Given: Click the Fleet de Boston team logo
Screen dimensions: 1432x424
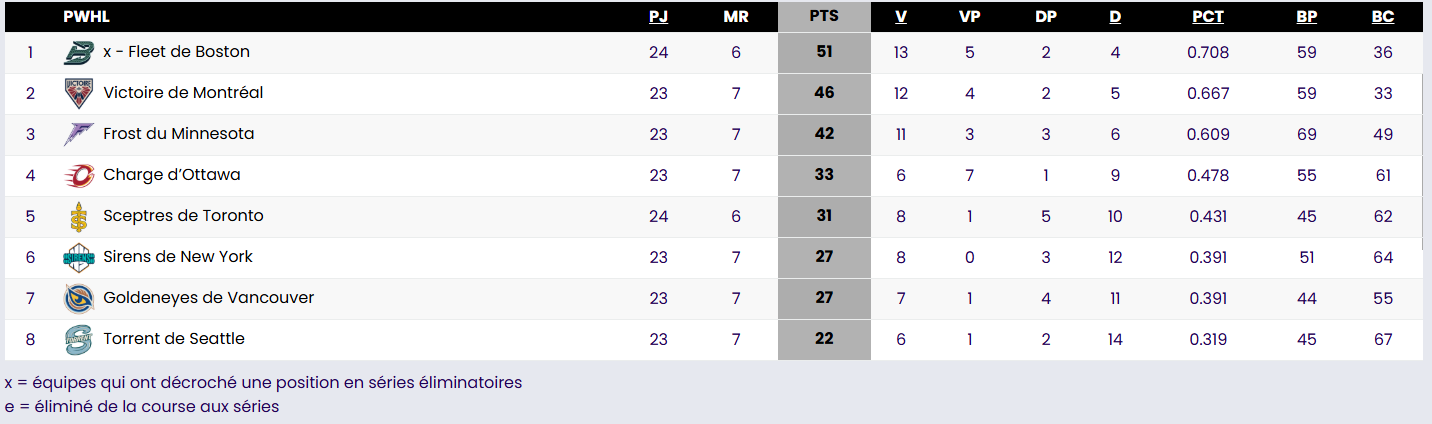Looking at the screenshot, I should (78, 52).
